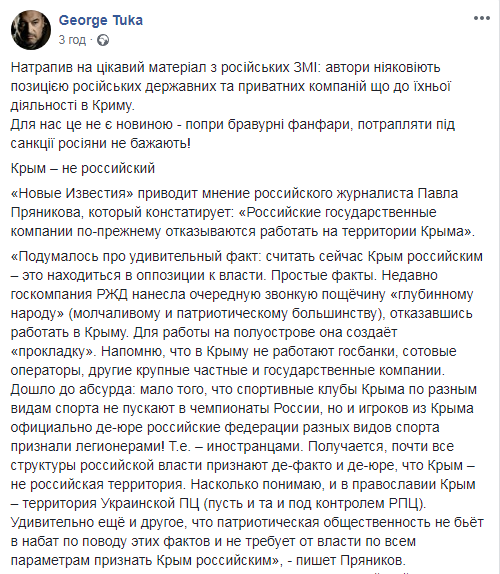The height and width of the screenshot is (574, 500).
Task: Click the globe public audience icon
Action: [103, 40]
